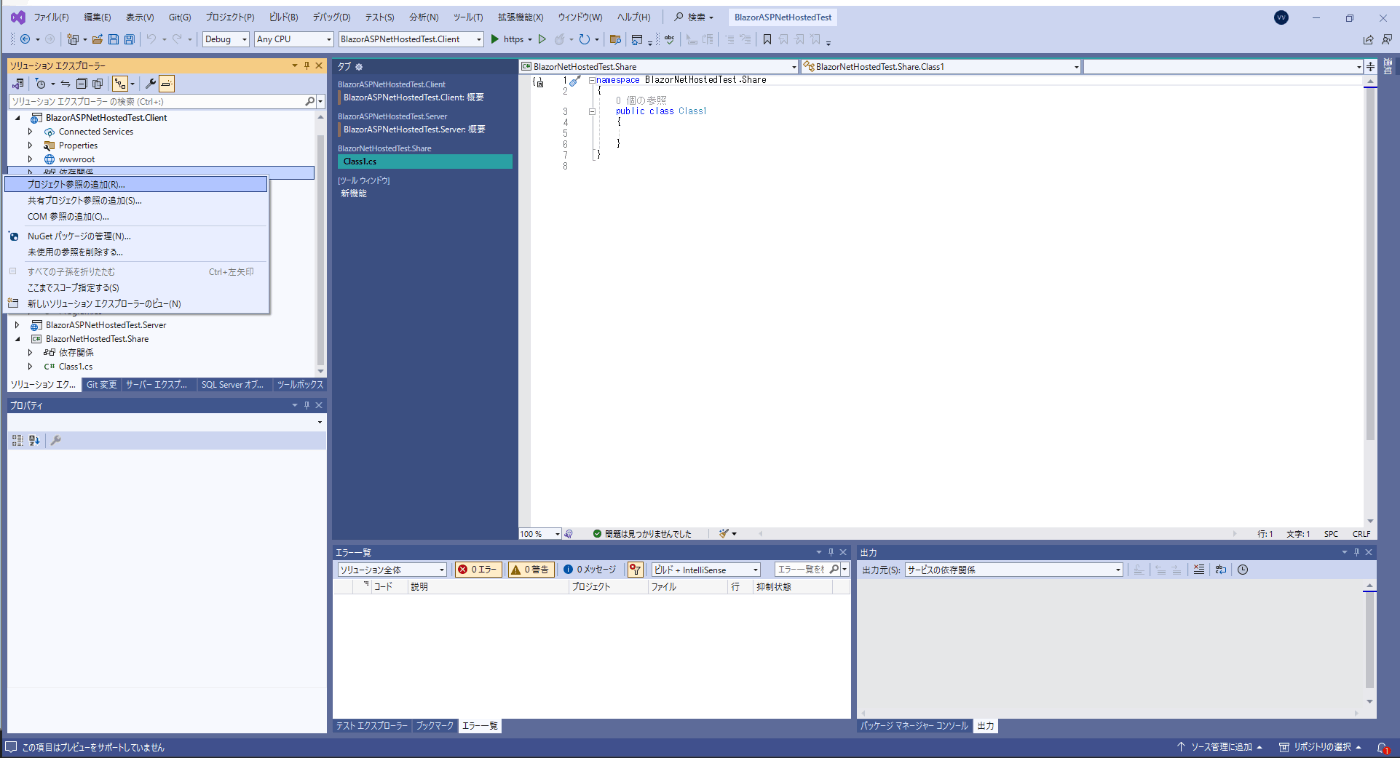Screen dimensions: 1400x758
Task: Click the Tabs panel gear settings icon
Action: tap(359, 66)
